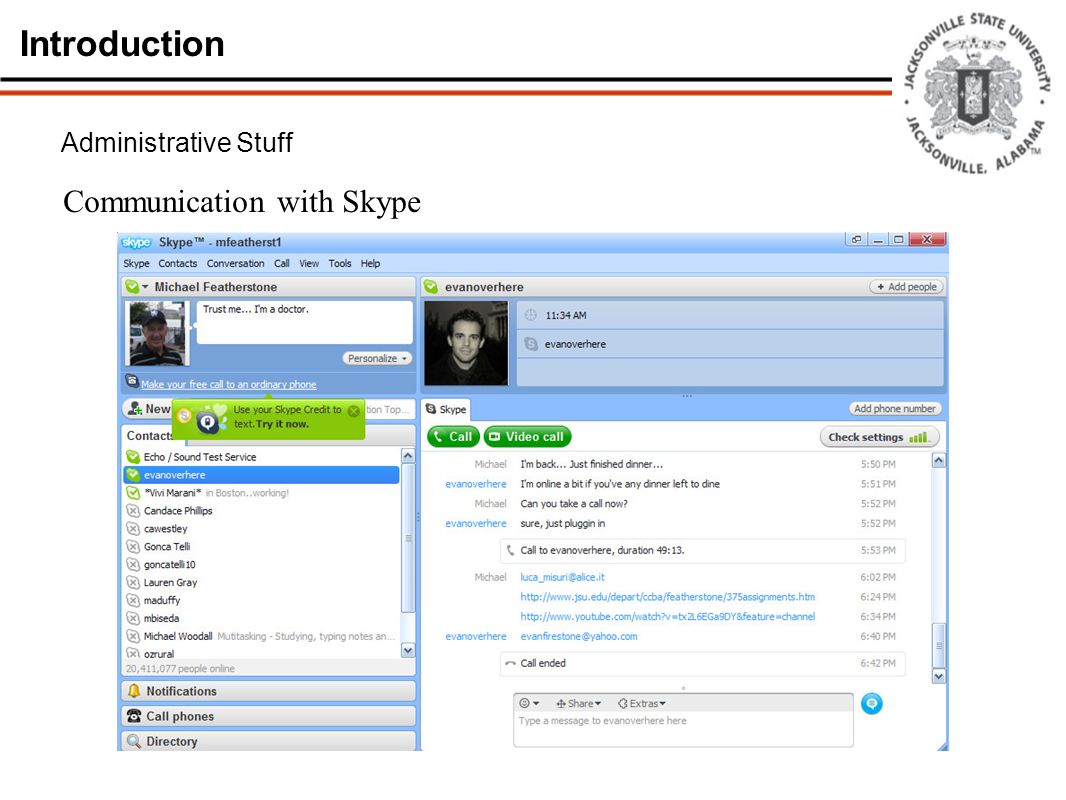Viewport: 1066px width, 800px height.
Task: Click the Call phones telephone icon
Action: 134,716
